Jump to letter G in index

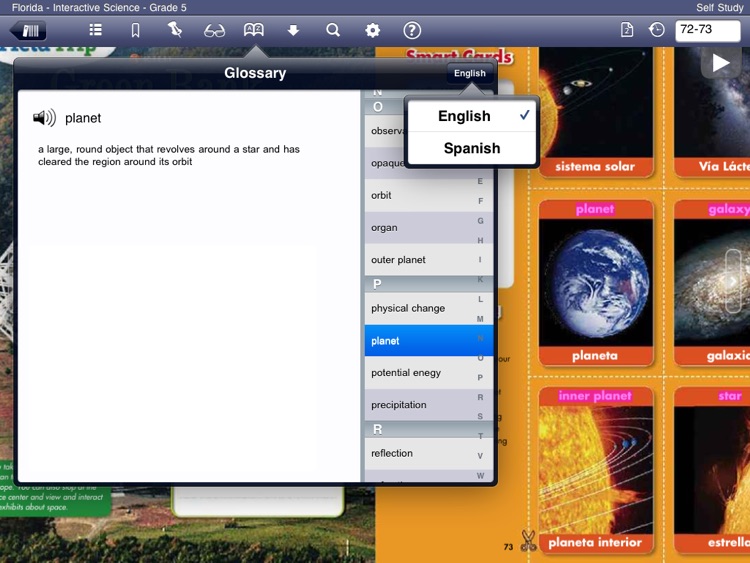480,221
